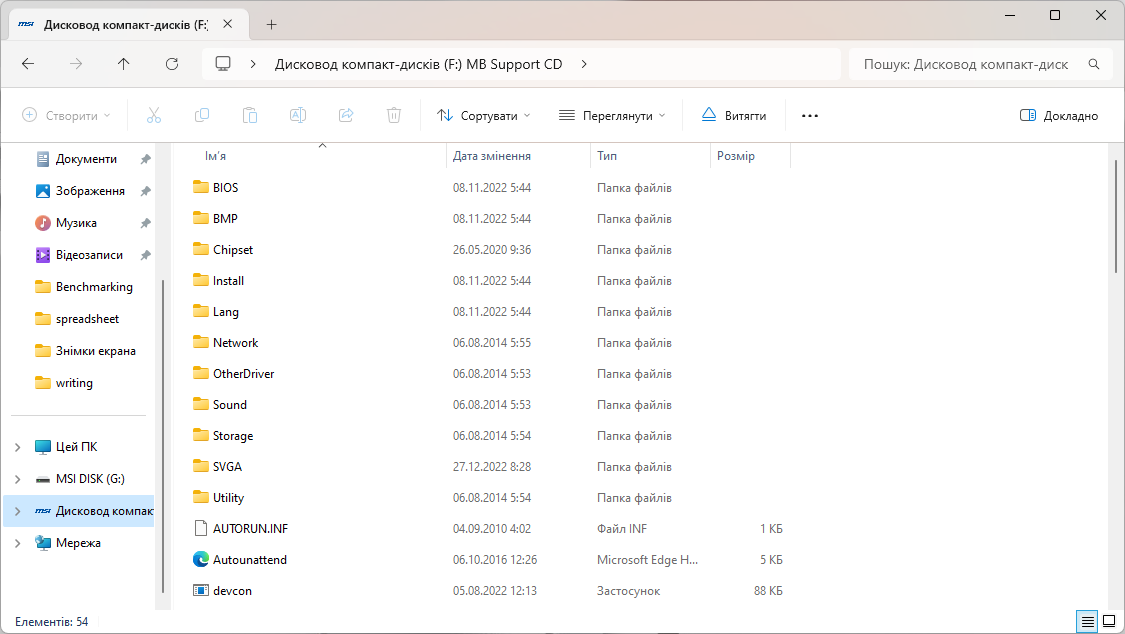Click the chevron after MB Support CD path
The height and width of the screenshot is (634, 1125).
click(x=584, y=64)
